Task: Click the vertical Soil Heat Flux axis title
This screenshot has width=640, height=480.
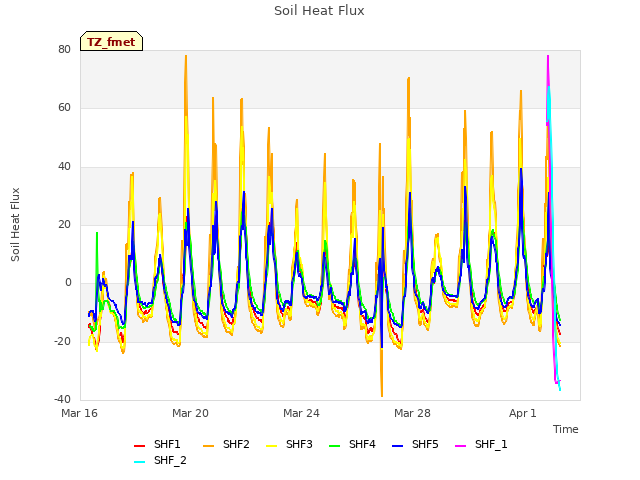Action: click(x=15, y=225)
